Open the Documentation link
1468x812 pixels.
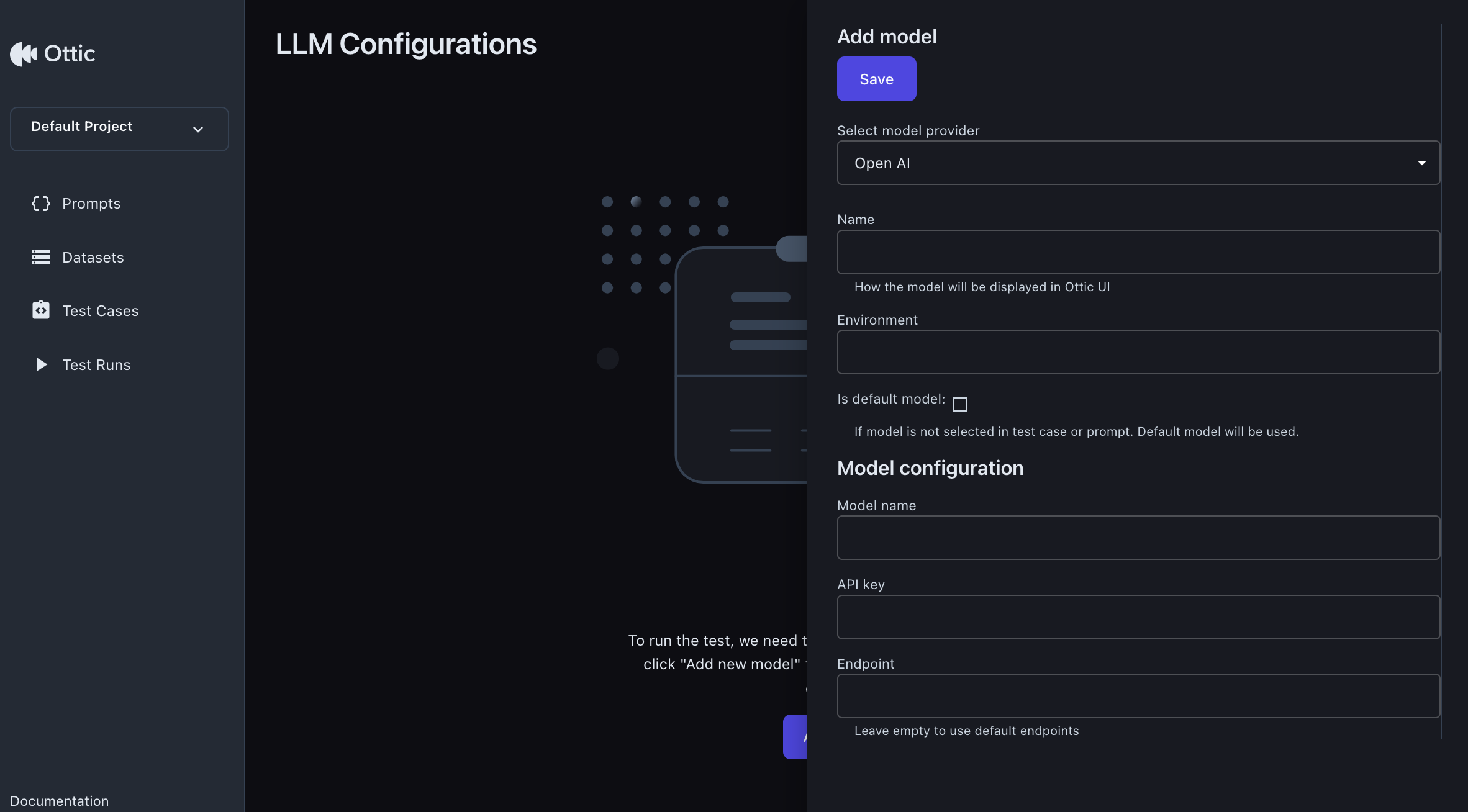point(60,801)
